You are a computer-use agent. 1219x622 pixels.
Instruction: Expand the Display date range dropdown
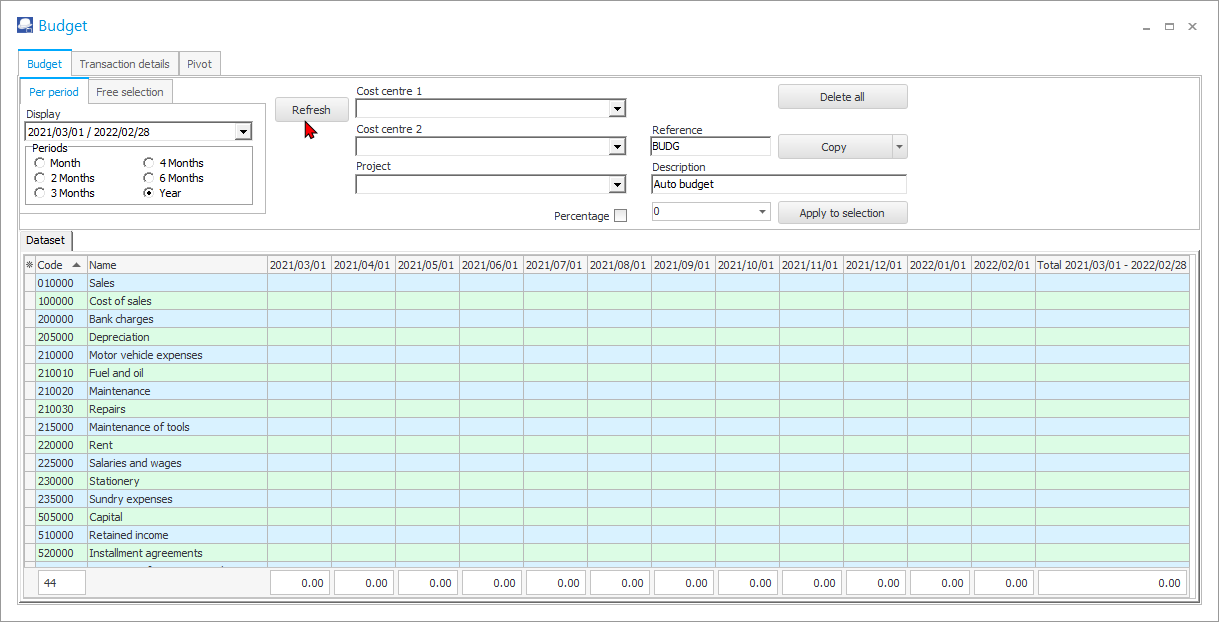242,132
